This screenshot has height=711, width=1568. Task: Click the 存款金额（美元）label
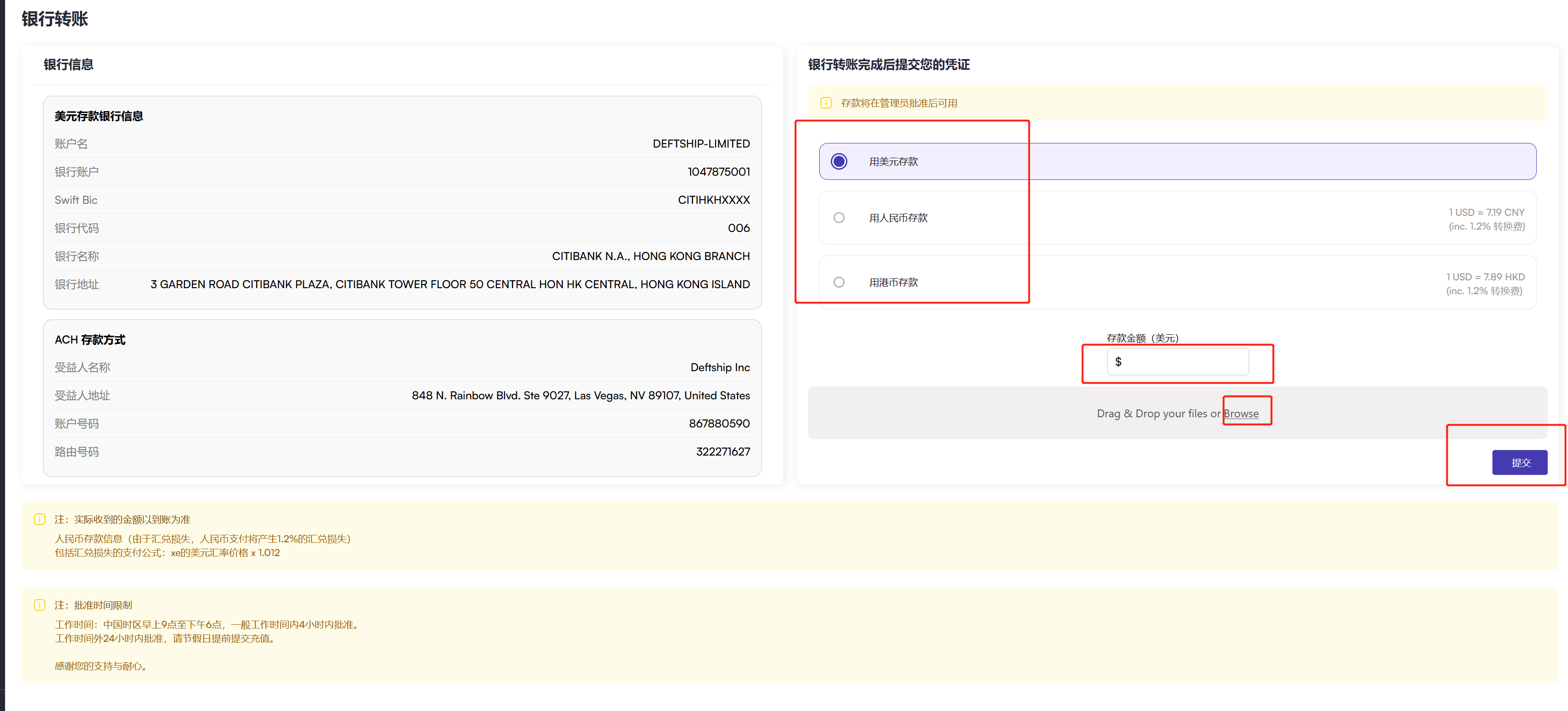1143,338
